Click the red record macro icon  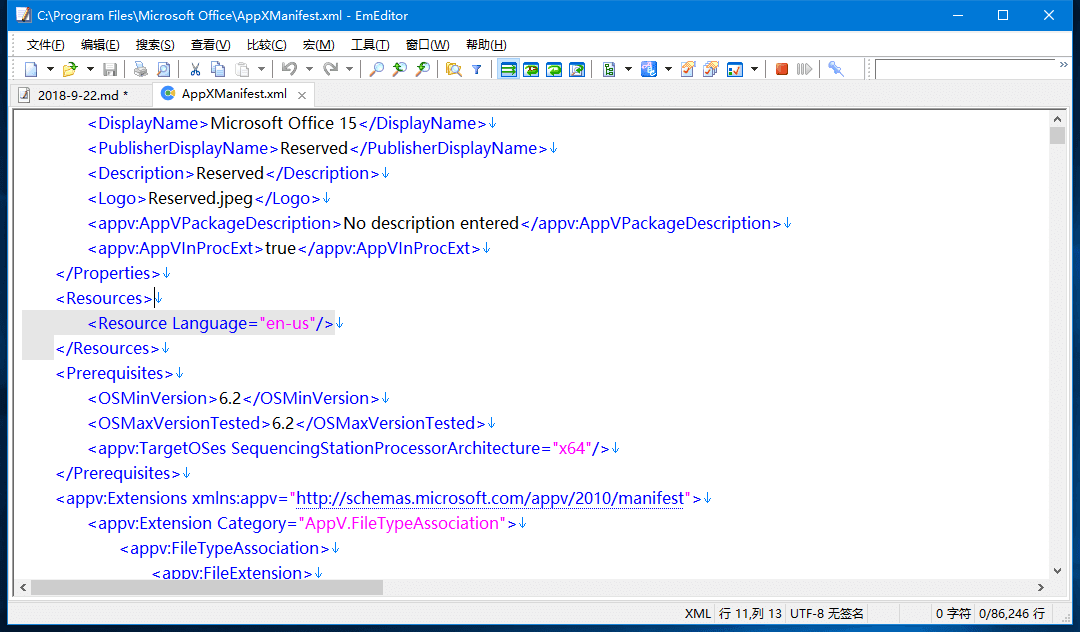pyautogui.click(x=781, y=69)
